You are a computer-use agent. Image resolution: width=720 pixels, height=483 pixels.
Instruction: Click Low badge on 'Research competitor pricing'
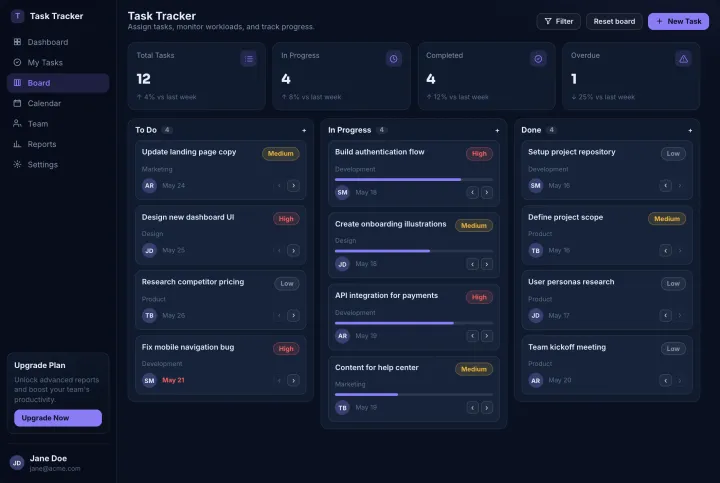(287, 284)
